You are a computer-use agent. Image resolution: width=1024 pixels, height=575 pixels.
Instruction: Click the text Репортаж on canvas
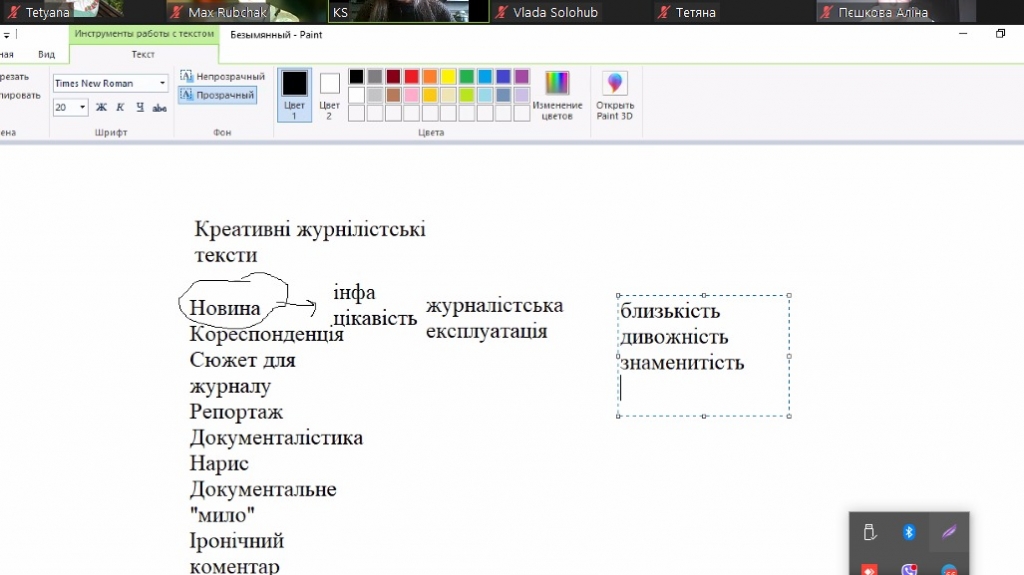coord(236,412)
